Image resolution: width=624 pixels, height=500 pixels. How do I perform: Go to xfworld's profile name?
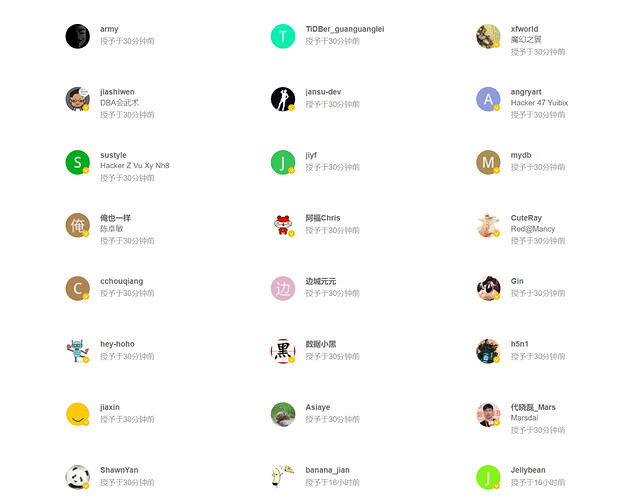click(x=524, y=29)
